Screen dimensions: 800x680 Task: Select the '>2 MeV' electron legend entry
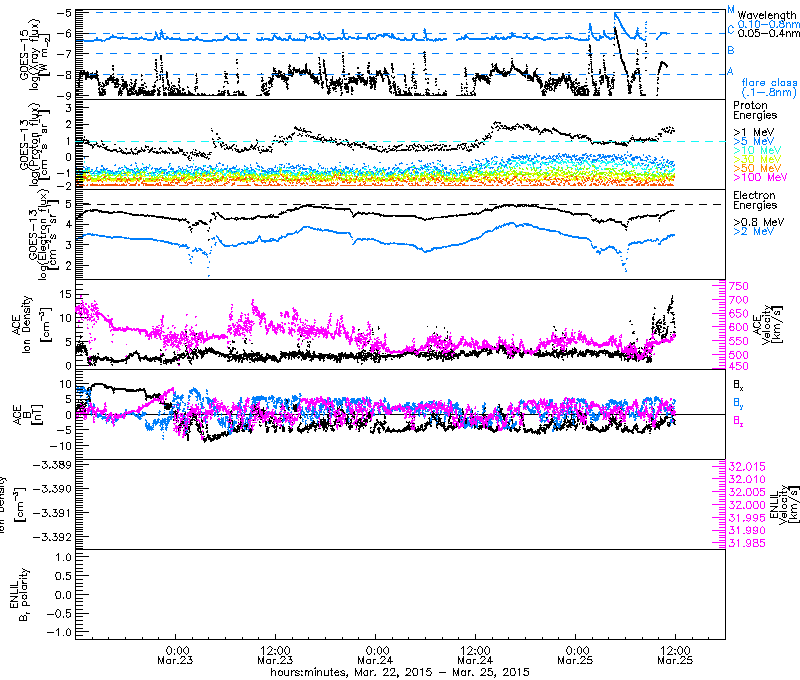(x=754, y=232)
